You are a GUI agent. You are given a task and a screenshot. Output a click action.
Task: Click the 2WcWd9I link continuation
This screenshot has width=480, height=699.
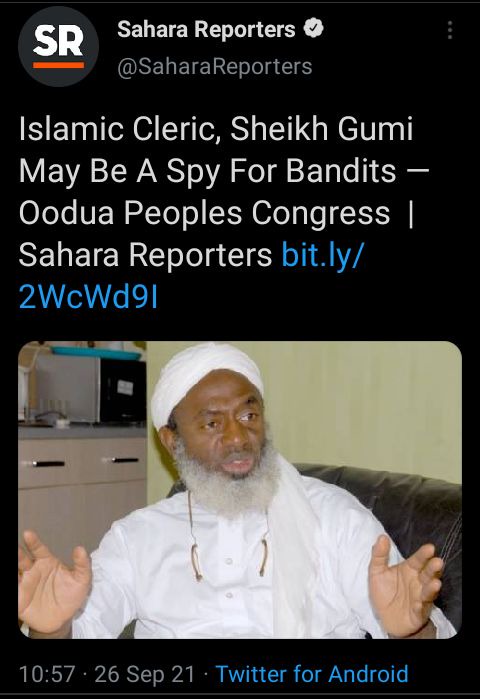[88, 297]
